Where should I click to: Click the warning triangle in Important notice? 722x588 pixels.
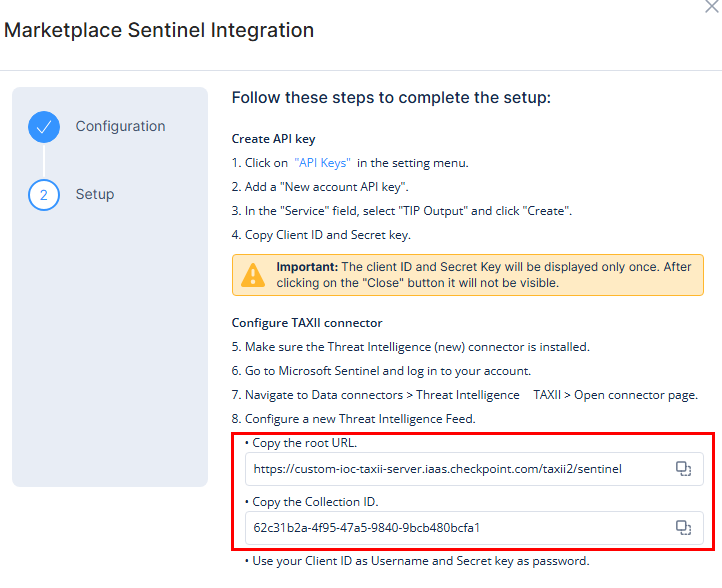pos(256,274)
